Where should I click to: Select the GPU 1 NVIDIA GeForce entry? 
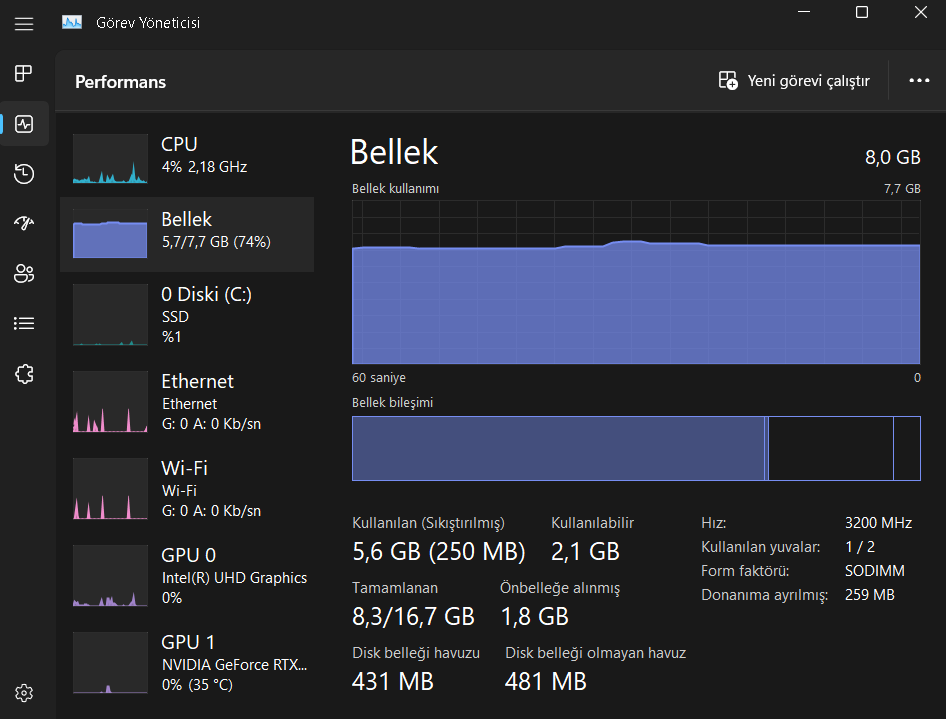tap(187, 663)
